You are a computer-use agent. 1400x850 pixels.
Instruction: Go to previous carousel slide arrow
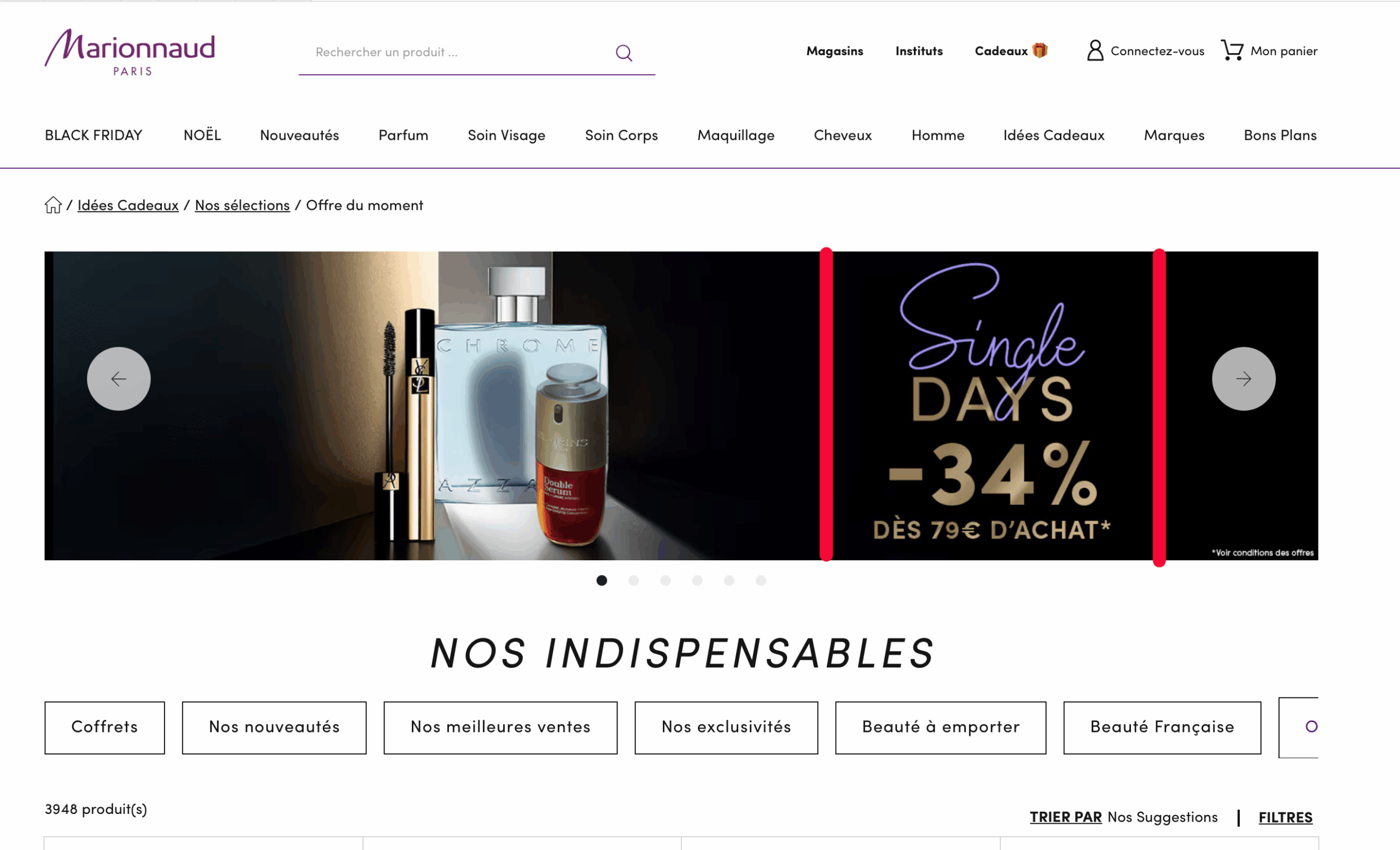tap(119, 379)
